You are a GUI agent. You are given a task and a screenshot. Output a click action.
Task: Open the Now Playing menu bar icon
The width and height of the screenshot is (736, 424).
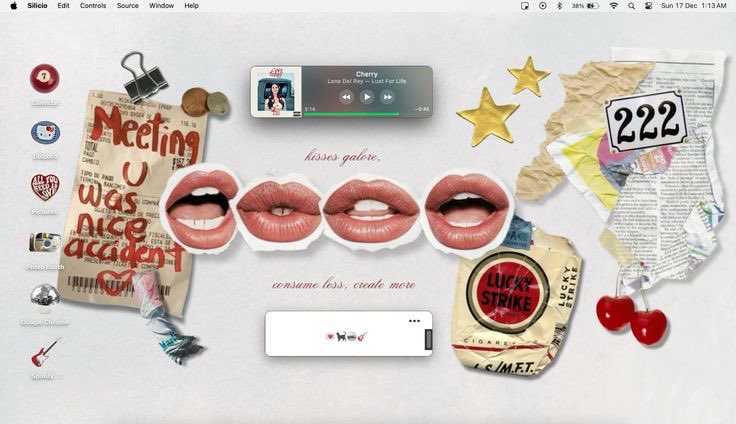tap(543, 6)
